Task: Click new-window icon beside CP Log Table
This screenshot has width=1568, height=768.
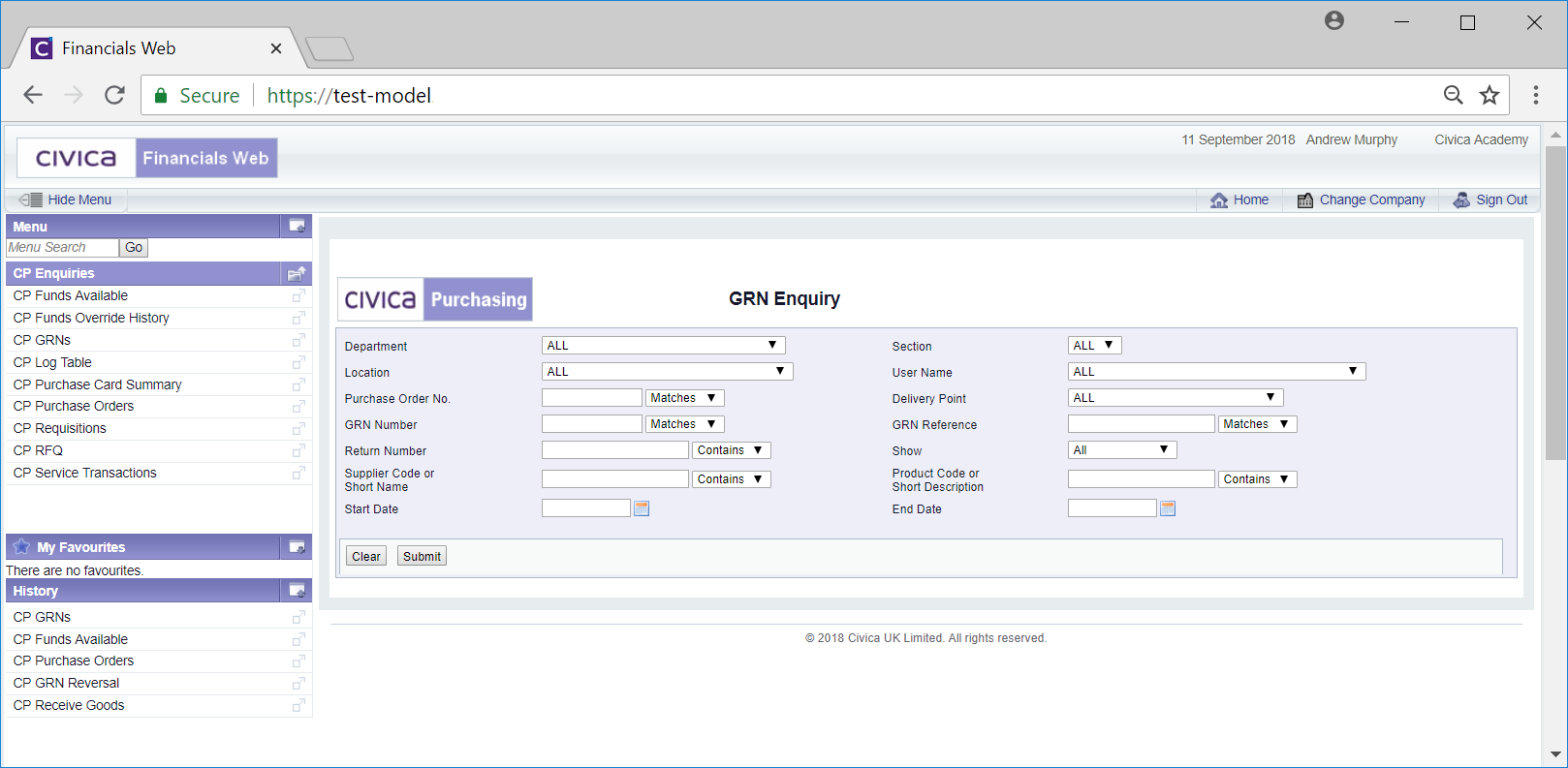Action: 298,362
